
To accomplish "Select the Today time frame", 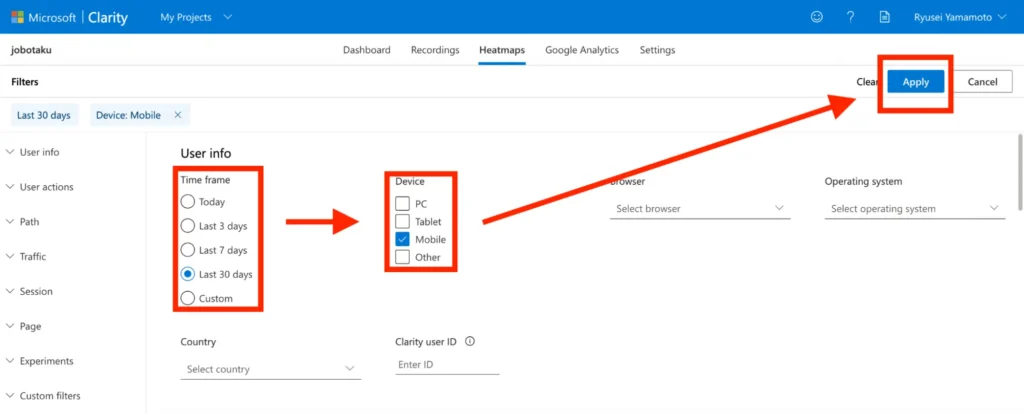I will (187, 202).
